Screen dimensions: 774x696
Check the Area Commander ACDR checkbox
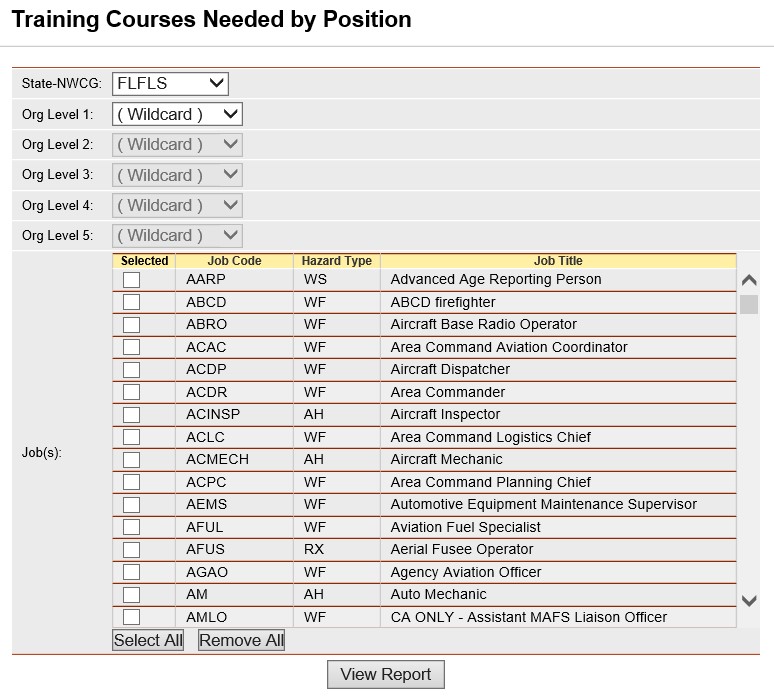[x=131, y=392]
